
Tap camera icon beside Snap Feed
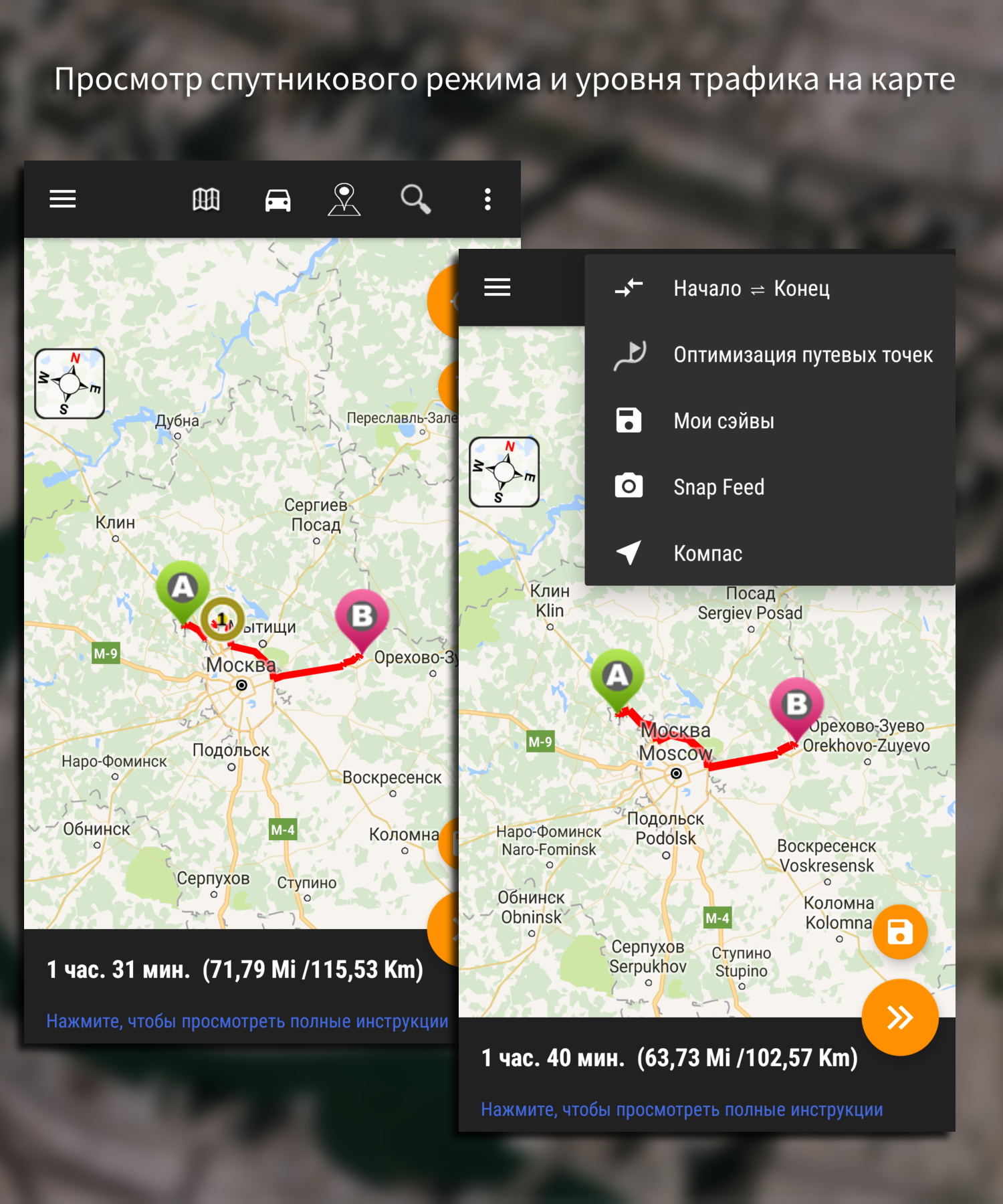pos(629,486)
